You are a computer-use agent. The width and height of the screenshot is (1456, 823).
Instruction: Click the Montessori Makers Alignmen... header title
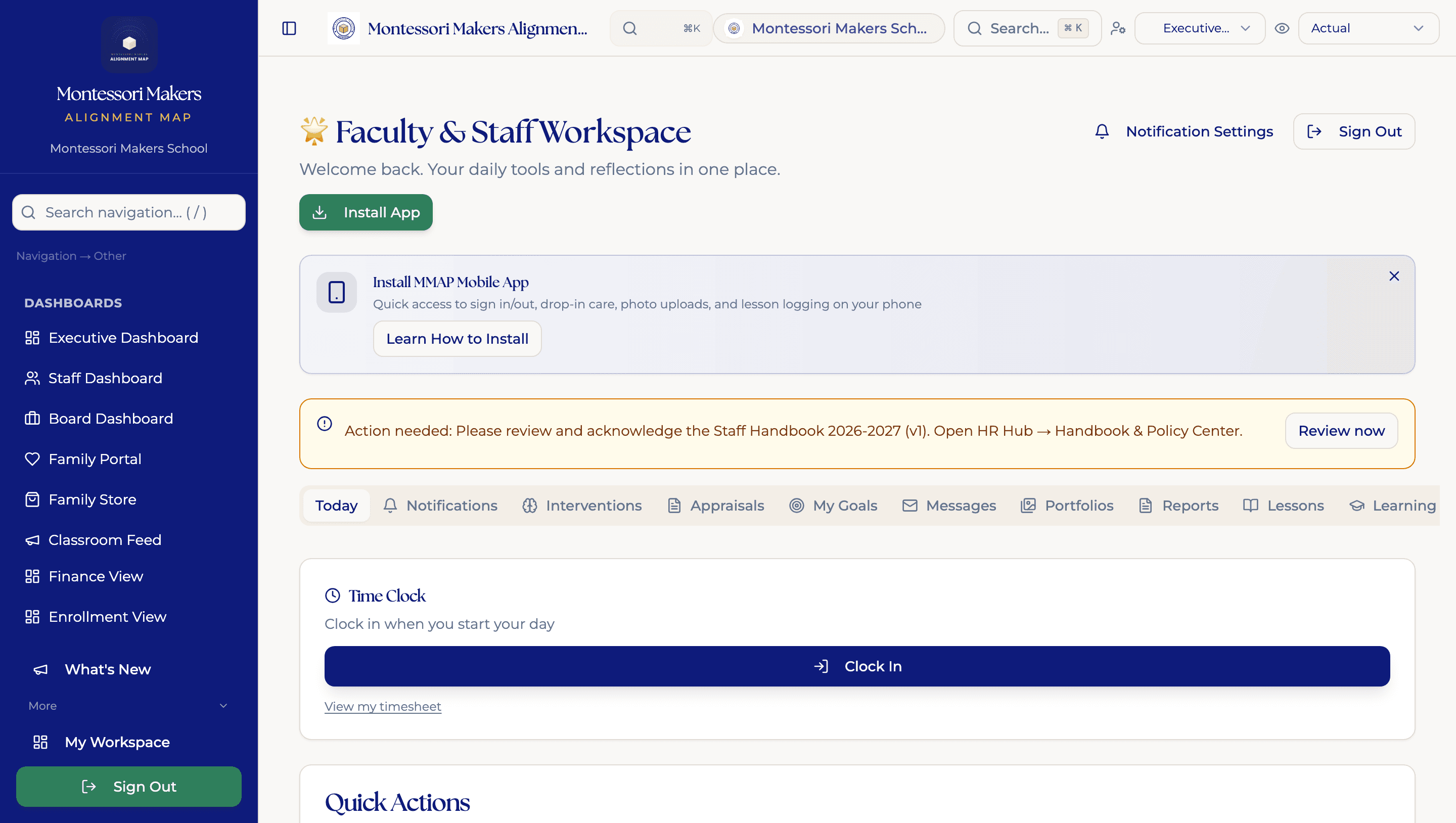pyautogui.click(x=477, y=28)
